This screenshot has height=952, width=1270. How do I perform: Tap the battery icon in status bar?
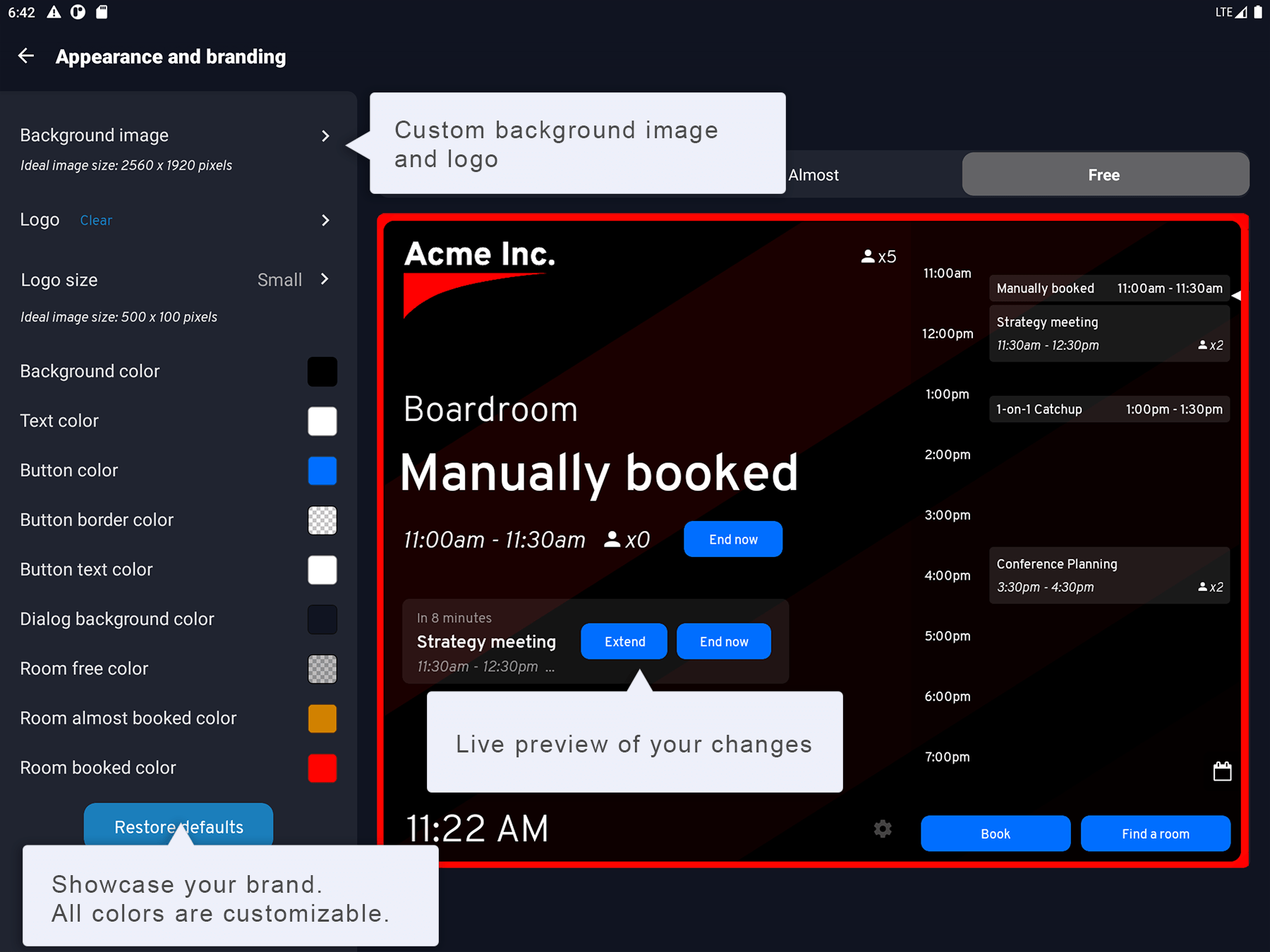pos(1257,12)
